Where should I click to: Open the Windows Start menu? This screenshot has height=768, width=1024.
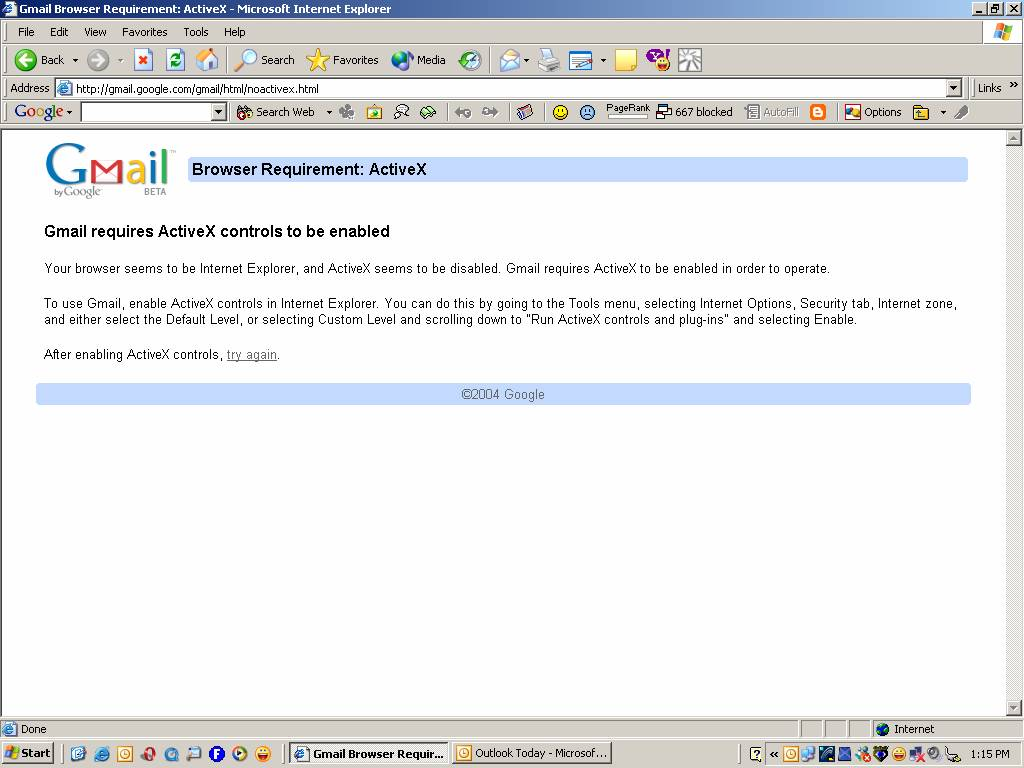click(x=27, y=753)
